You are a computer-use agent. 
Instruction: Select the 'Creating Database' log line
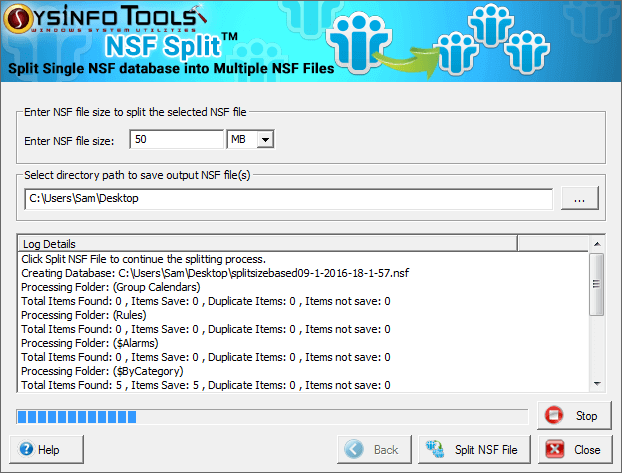215,273
